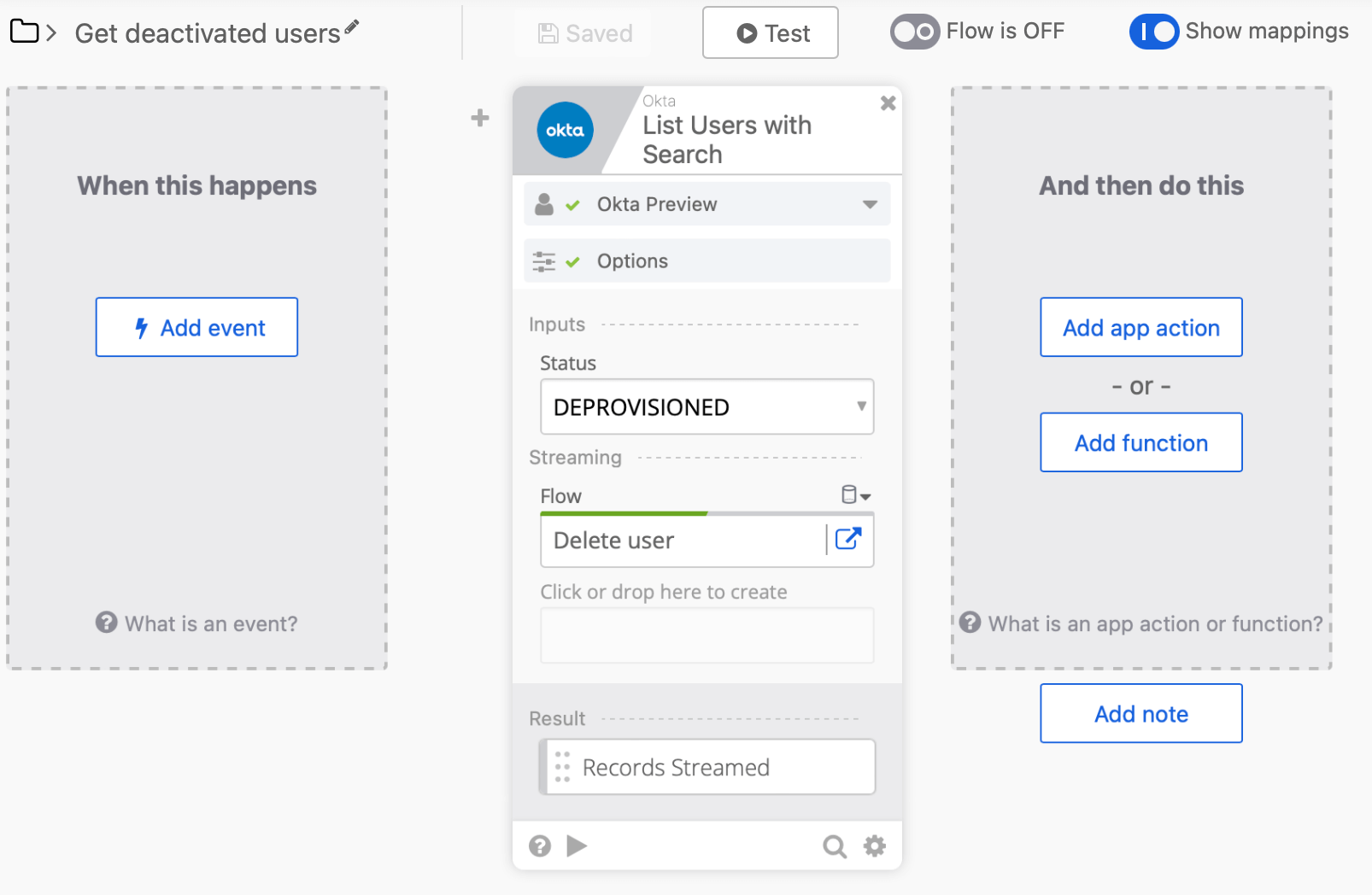Expand the Okta Preview connection dropdown

871,204
